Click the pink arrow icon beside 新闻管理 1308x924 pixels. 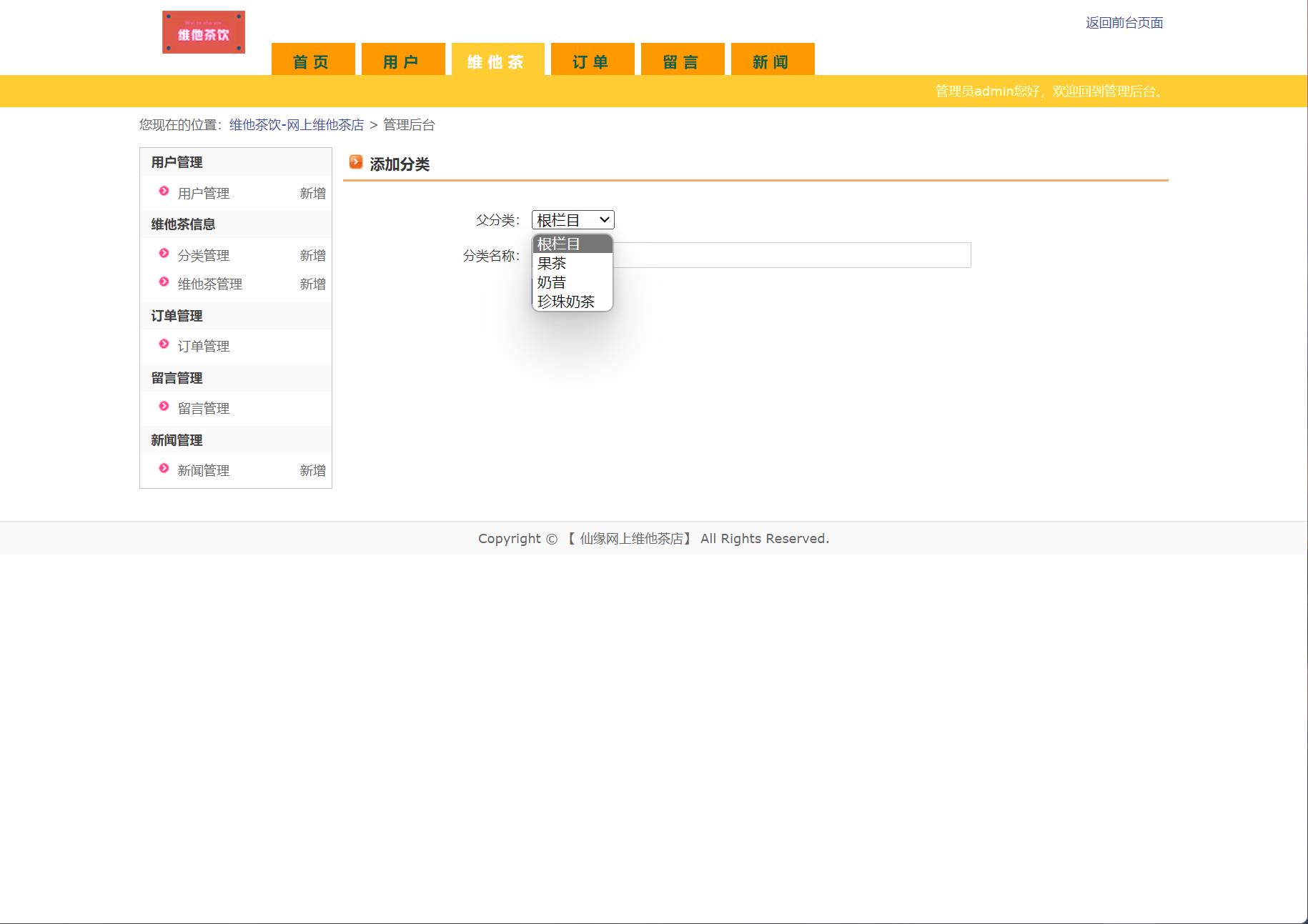point(163,470)
